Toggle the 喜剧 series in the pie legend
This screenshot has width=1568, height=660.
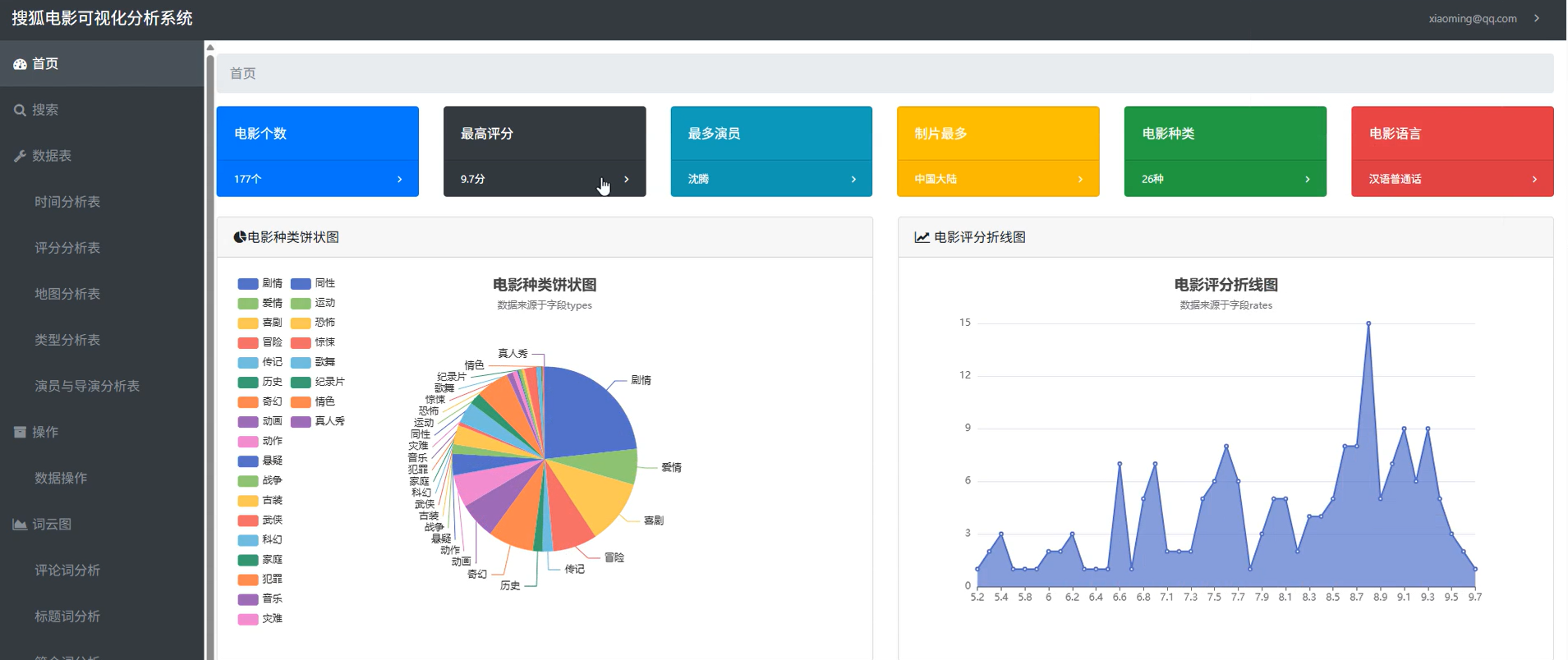(x=260, y=323)
